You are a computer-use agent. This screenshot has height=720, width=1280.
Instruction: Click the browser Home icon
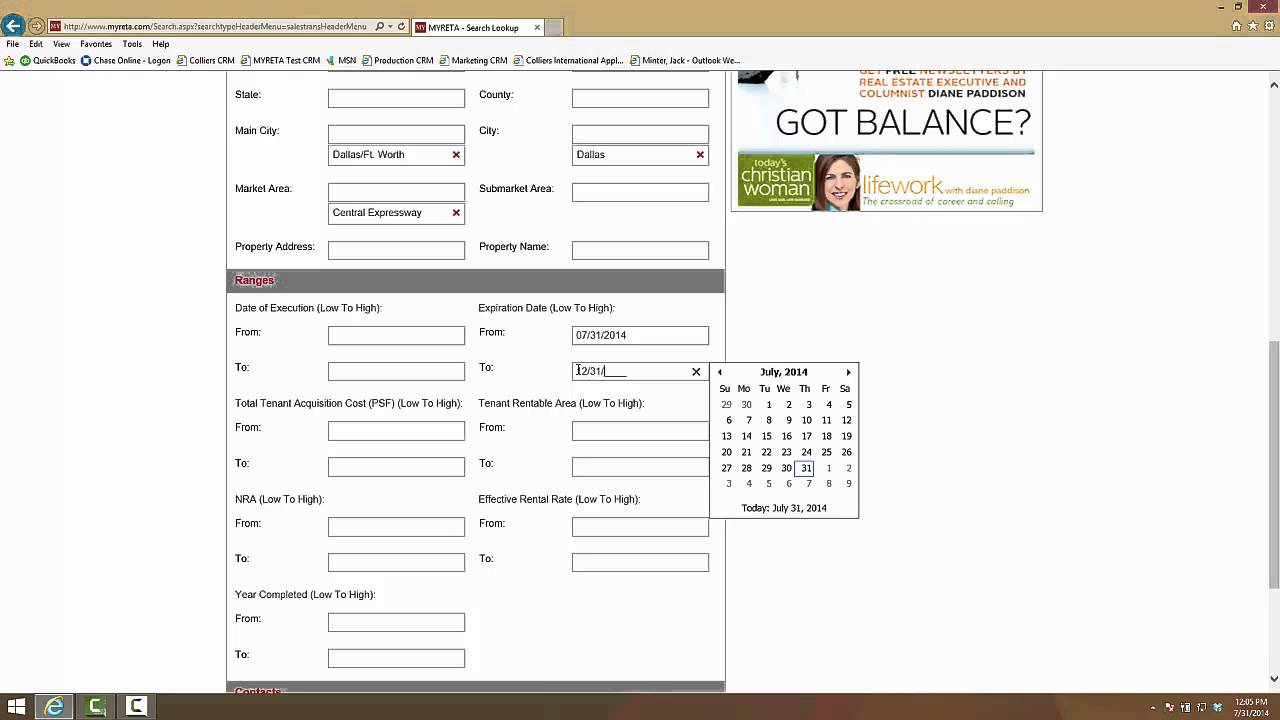(x=1237, y=26)
